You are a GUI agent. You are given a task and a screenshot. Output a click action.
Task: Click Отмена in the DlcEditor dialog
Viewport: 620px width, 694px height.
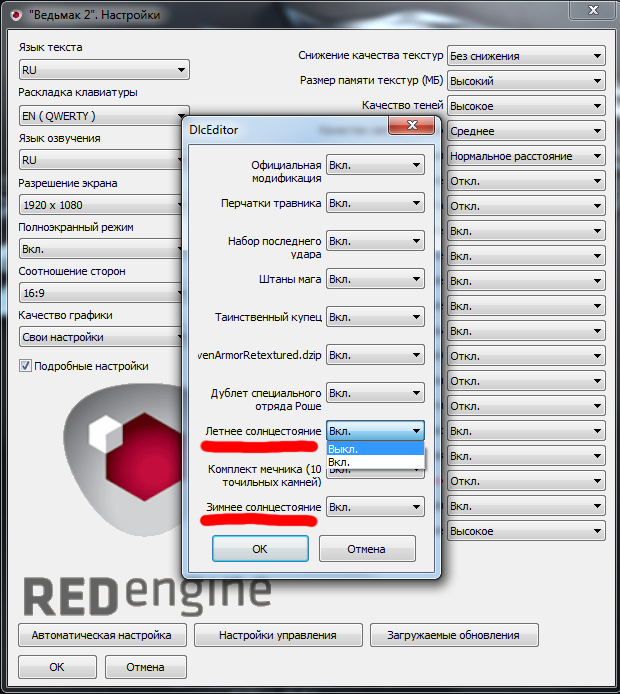point(367,549)
